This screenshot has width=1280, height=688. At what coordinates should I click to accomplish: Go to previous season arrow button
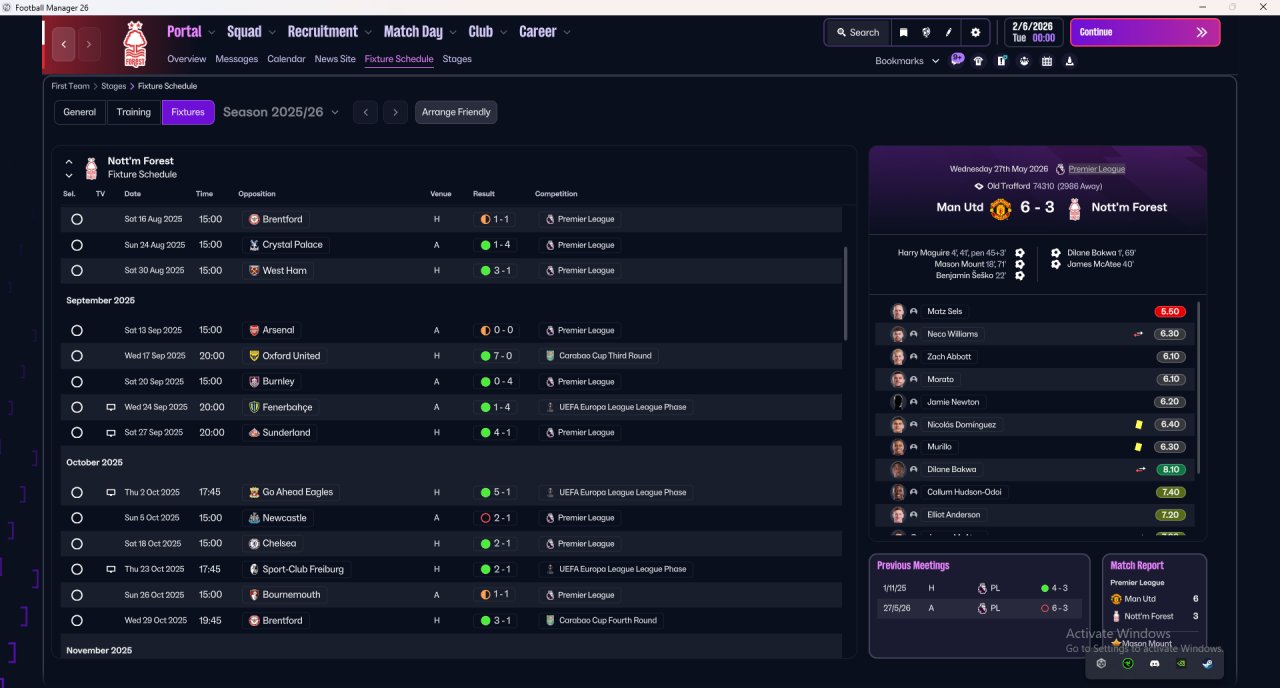[366, 112]
